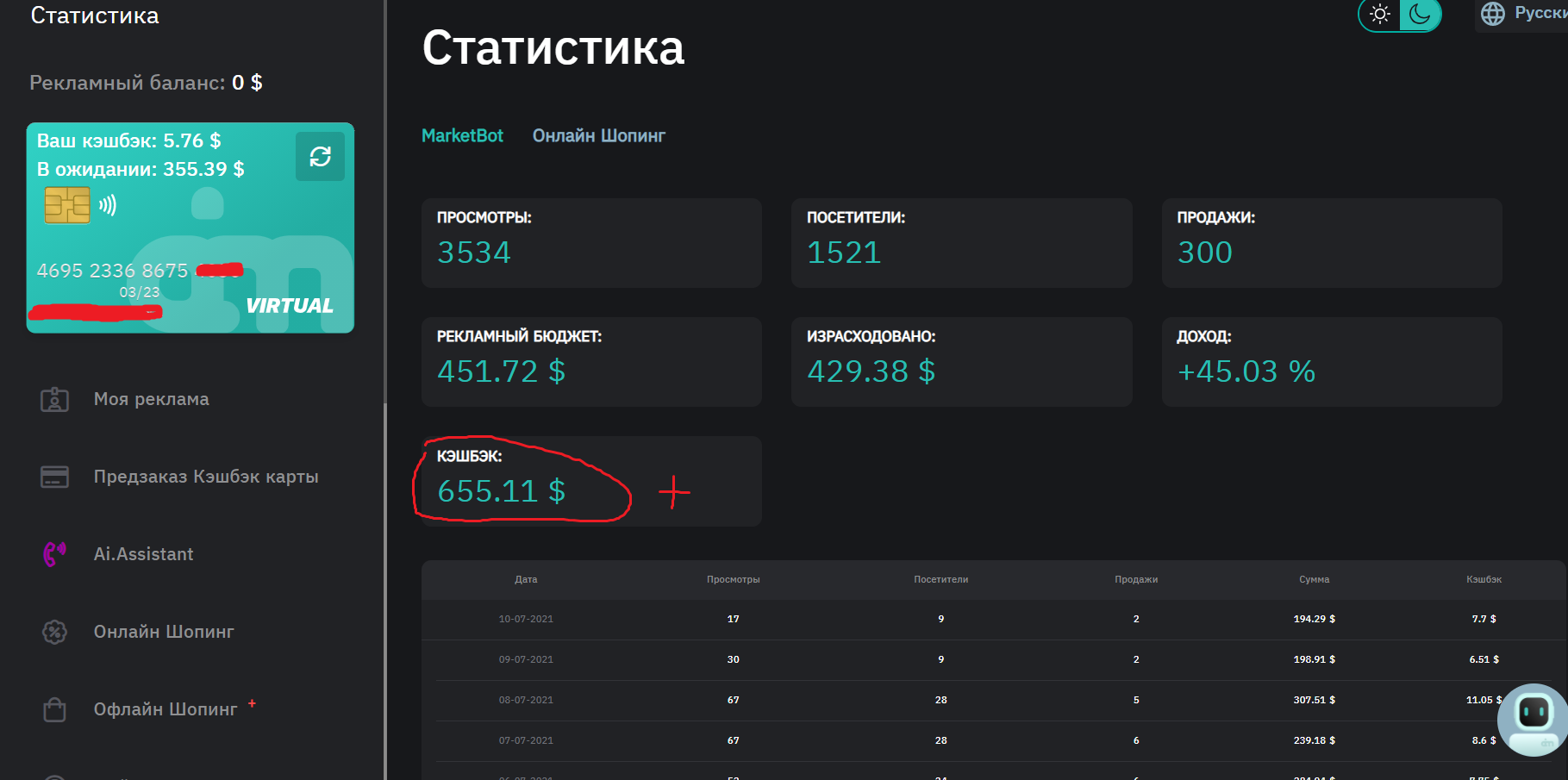Click the Рекламный баланс 0 $ text
The width and height of the screenshot is (1568, 780).
146,83
